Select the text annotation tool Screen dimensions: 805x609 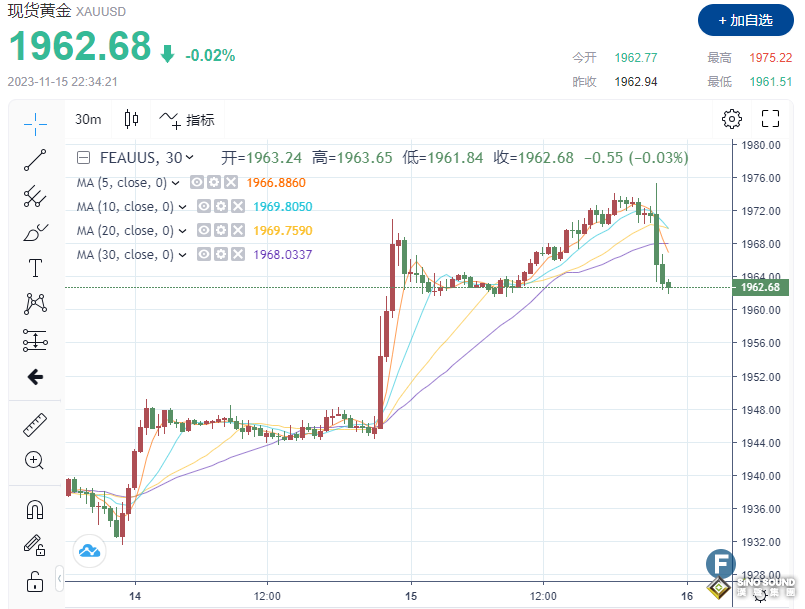point(35,268)
